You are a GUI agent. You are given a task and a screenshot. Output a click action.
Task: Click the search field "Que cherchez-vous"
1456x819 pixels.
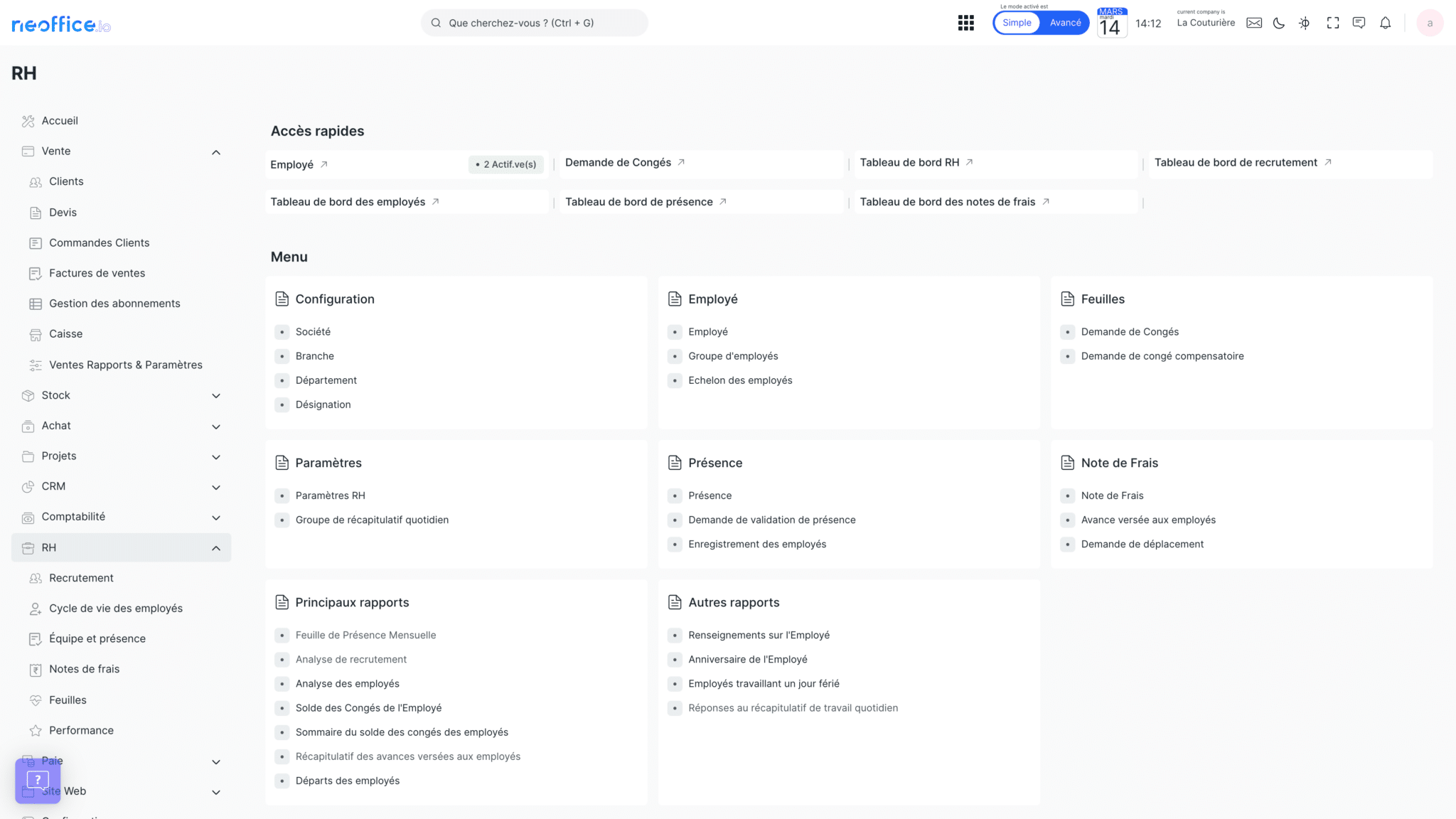pos(533,23)
